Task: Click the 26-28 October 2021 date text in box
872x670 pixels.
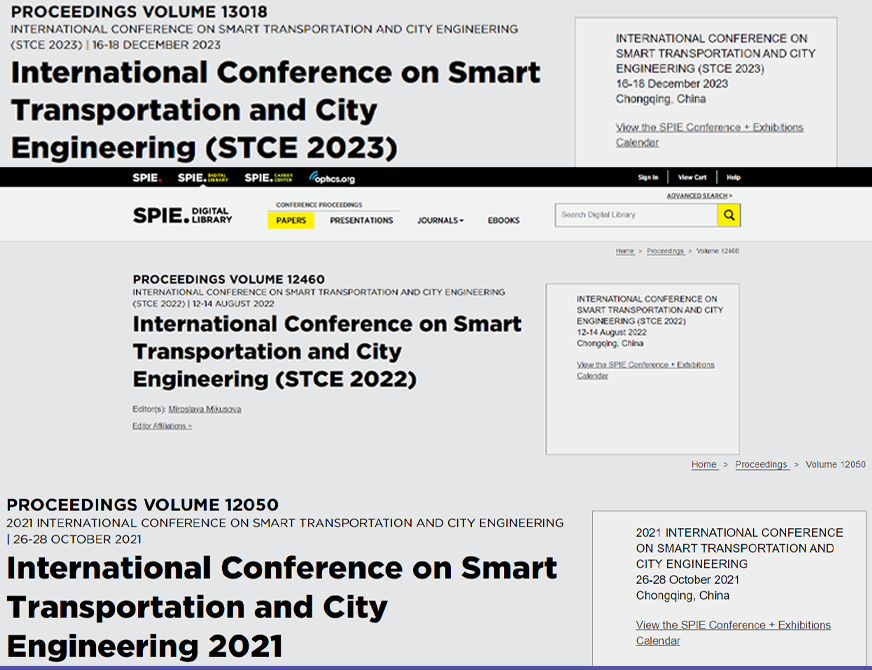Action: point(687,580)
